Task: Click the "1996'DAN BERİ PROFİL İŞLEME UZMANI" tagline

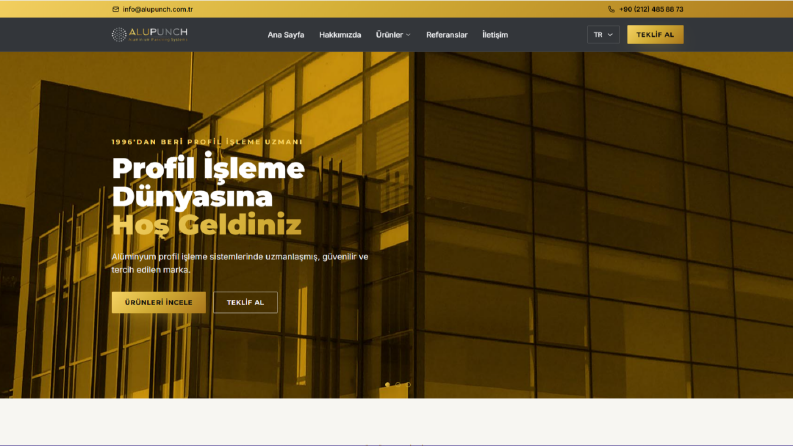Action: pos(207,142)
